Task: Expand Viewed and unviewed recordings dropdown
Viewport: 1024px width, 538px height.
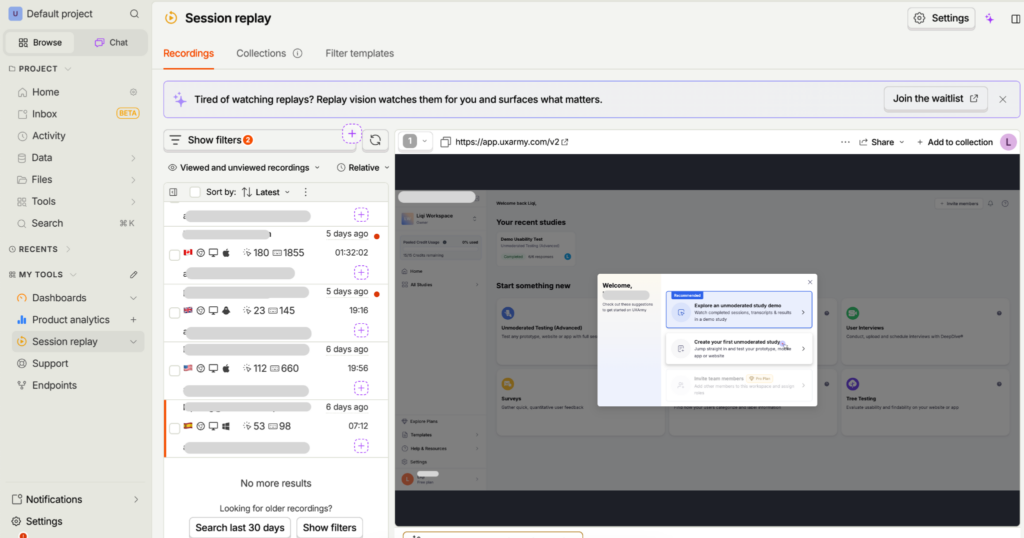Action: click(244, 168)
